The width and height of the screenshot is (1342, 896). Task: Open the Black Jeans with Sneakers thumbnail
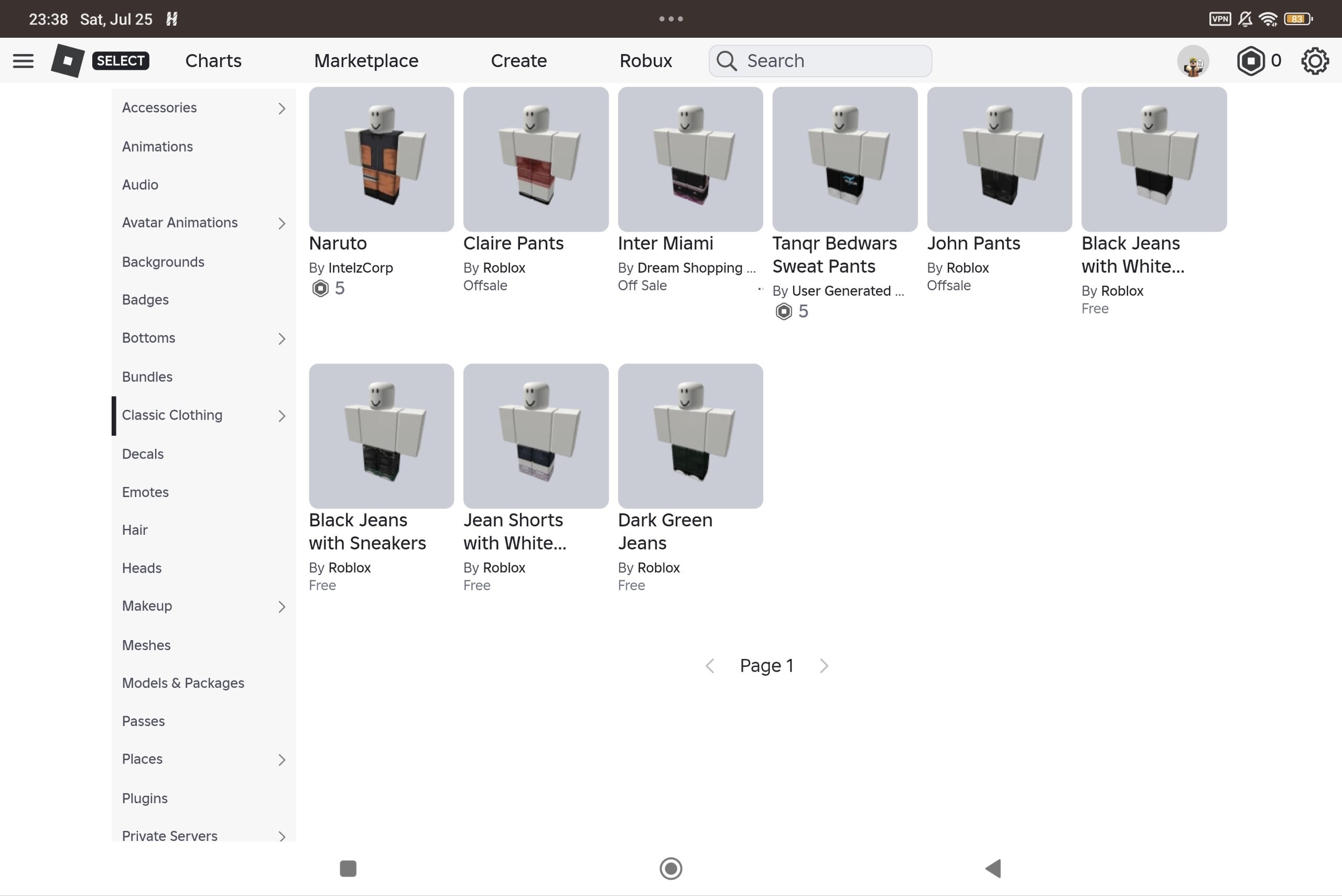click(x=381, y=436)
